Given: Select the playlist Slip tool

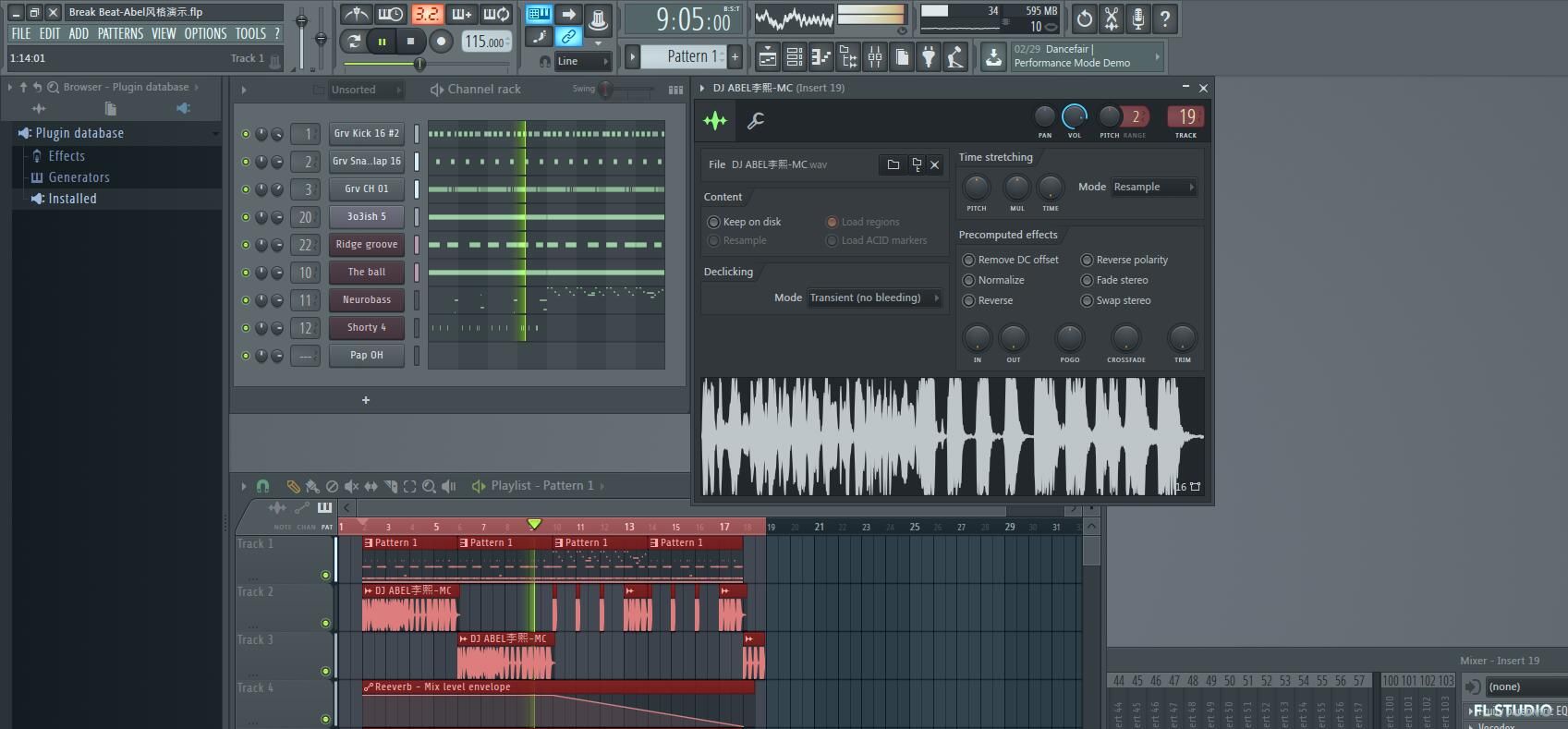Looking at the screenshot, I should click(371, 486).
